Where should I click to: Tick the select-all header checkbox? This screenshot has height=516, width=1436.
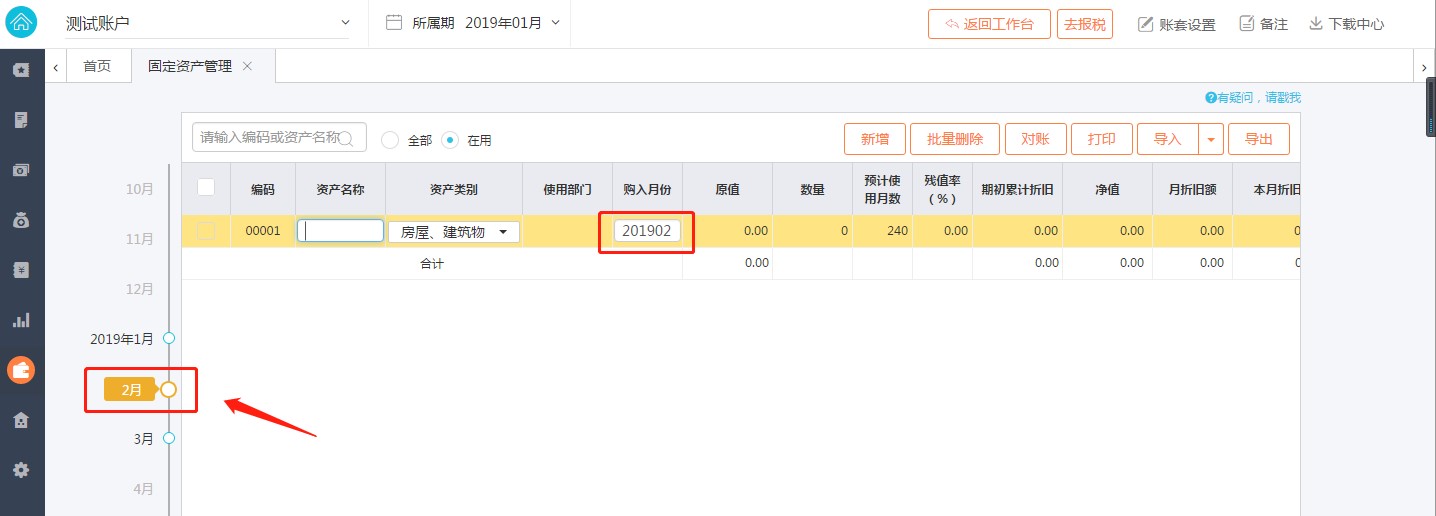click(x=206, y=187)
